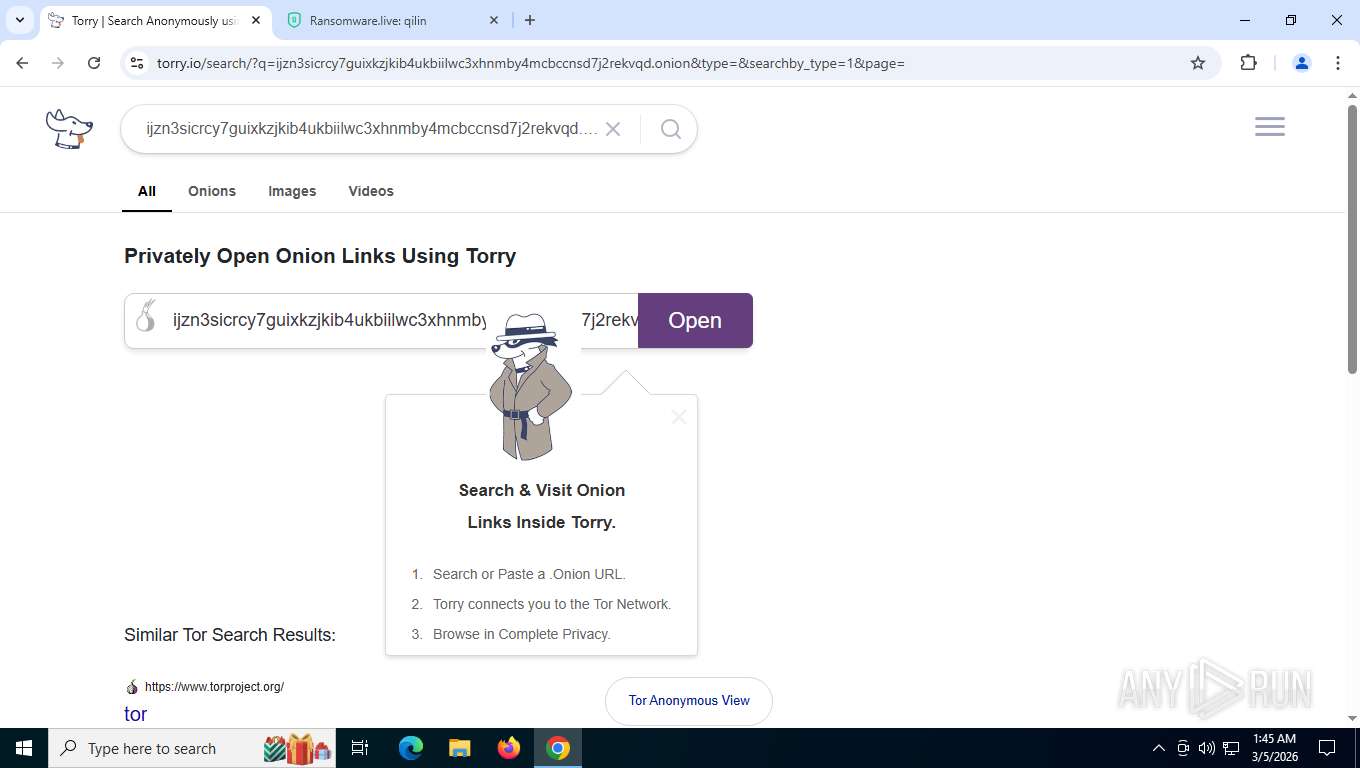The image size is (1360, 768).
Task: Close the Torry tab
Action: [255, 20]
